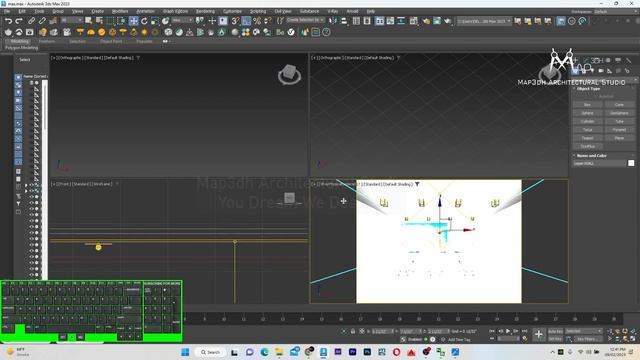
Task: Click the Sphere primitive button
Action: pos(587,113)
